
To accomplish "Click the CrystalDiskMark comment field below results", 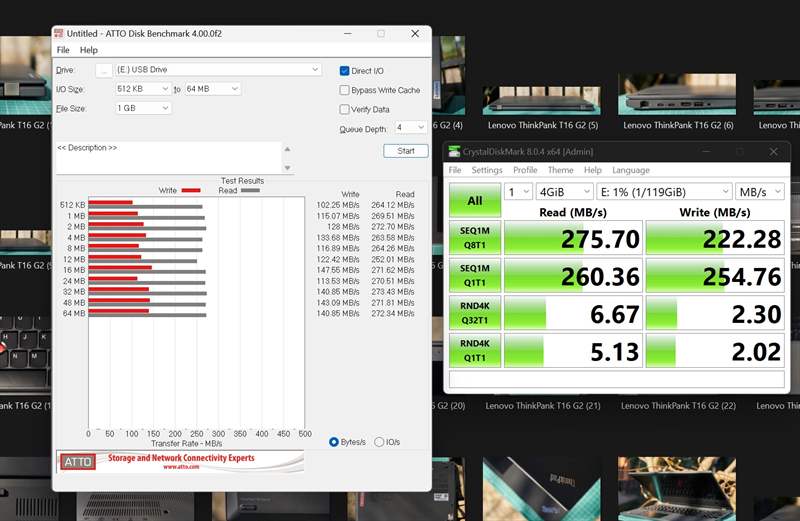I will pos(616,379).
